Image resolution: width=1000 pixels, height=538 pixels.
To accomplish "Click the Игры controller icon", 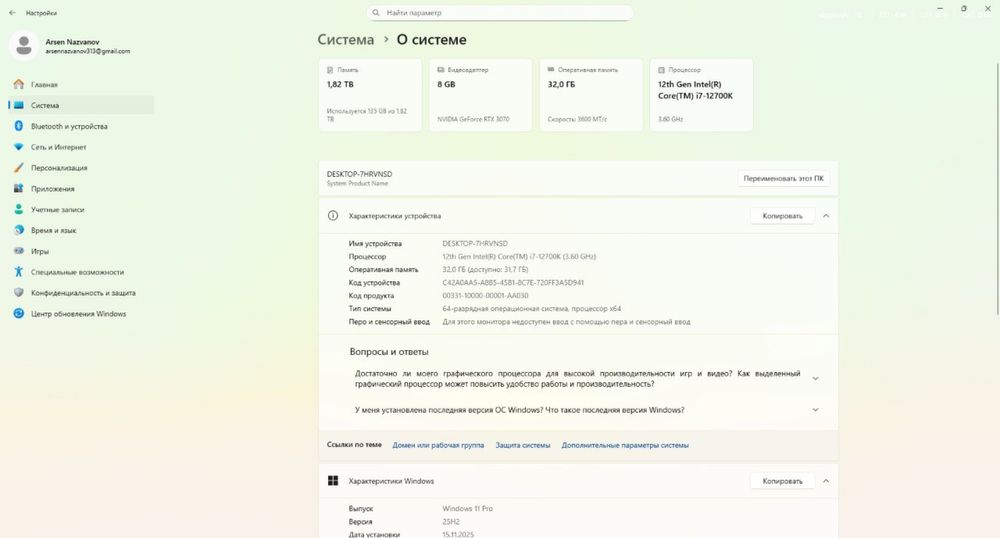I will coord(18,251).
